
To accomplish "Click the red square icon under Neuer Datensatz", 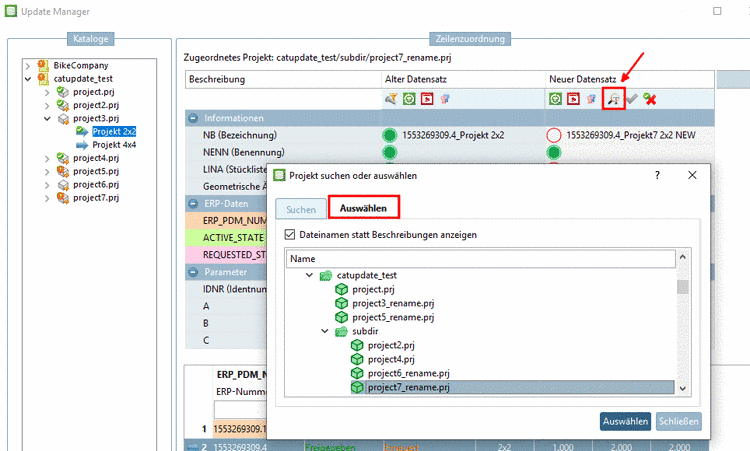I will (573, 99).
